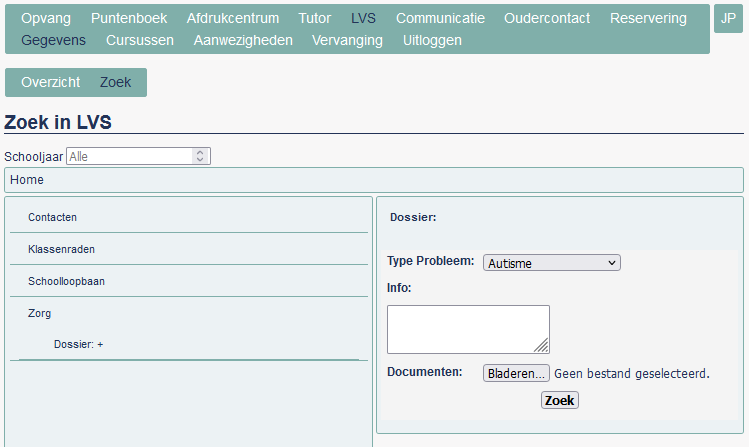Viewport: 749px width, 447px height.
Task: Click into the Info text area
Action: tap(468, 330)
